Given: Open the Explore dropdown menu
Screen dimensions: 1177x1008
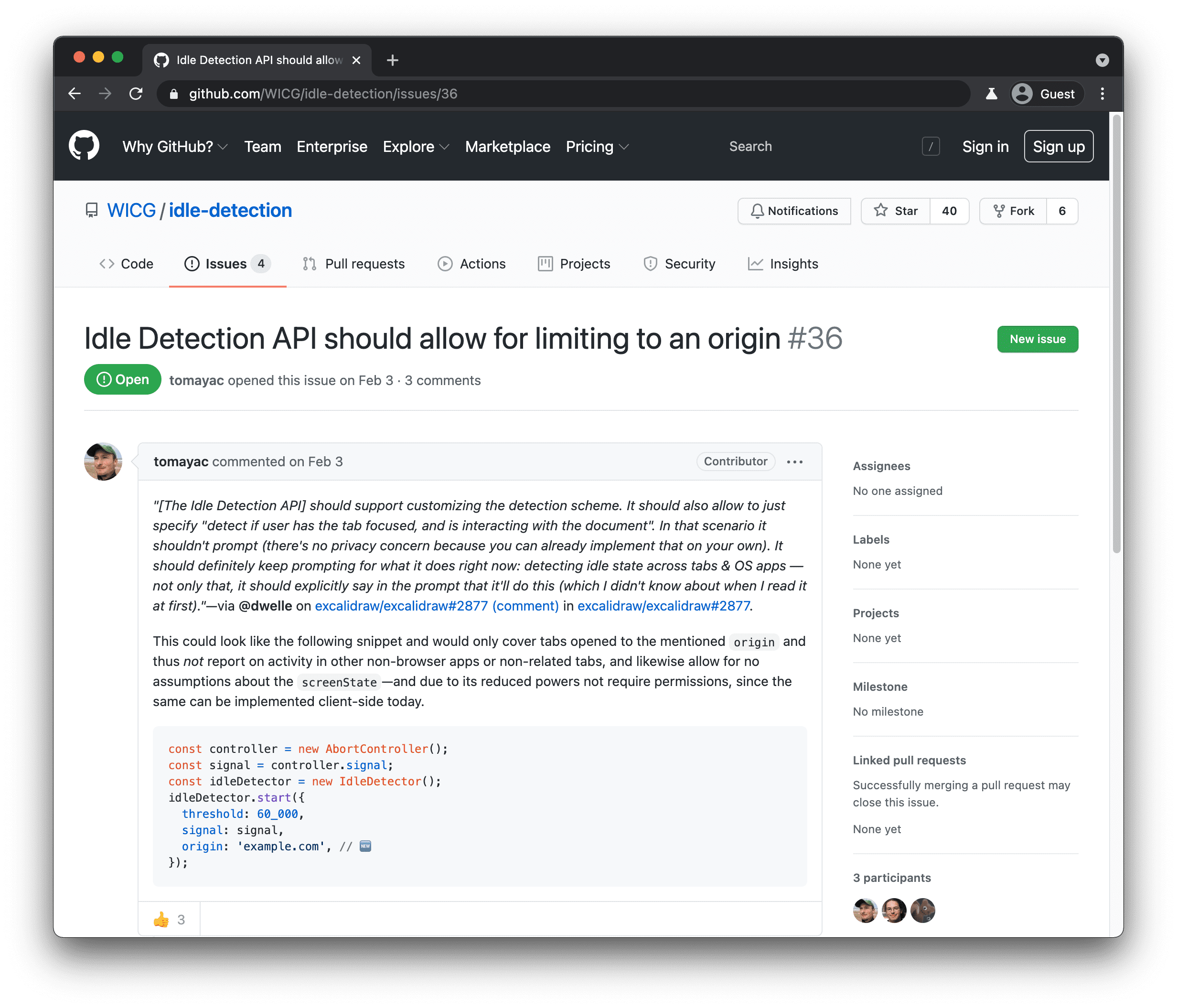Looking at the screenshot, I should (415, 146).
